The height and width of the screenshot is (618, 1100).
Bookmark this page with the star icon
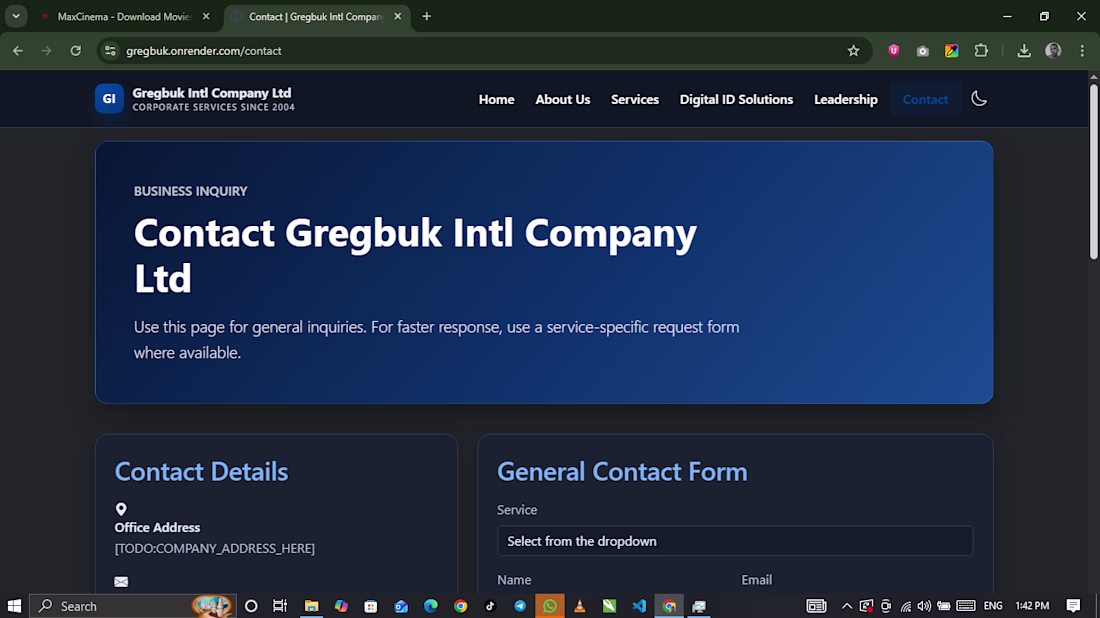[x=853, y=51]
